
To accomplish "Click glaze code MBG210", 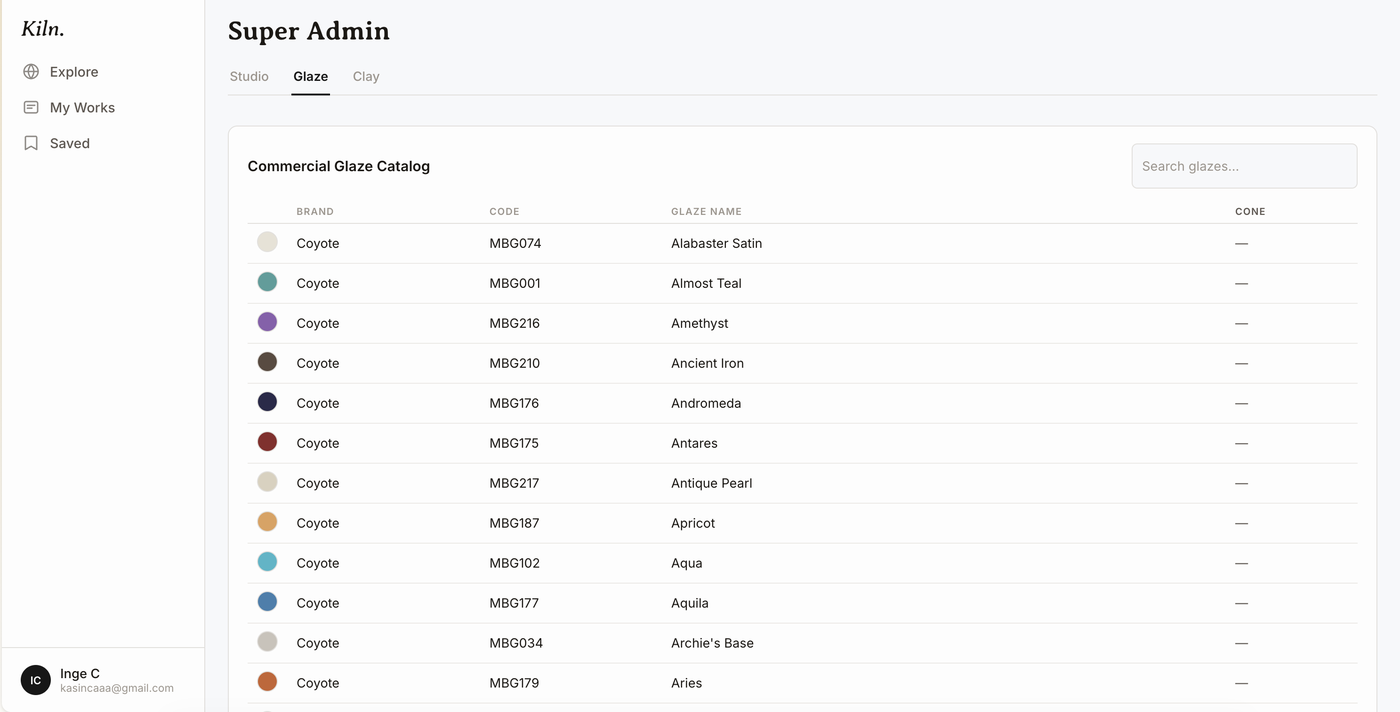I will (x=515, y=363).
